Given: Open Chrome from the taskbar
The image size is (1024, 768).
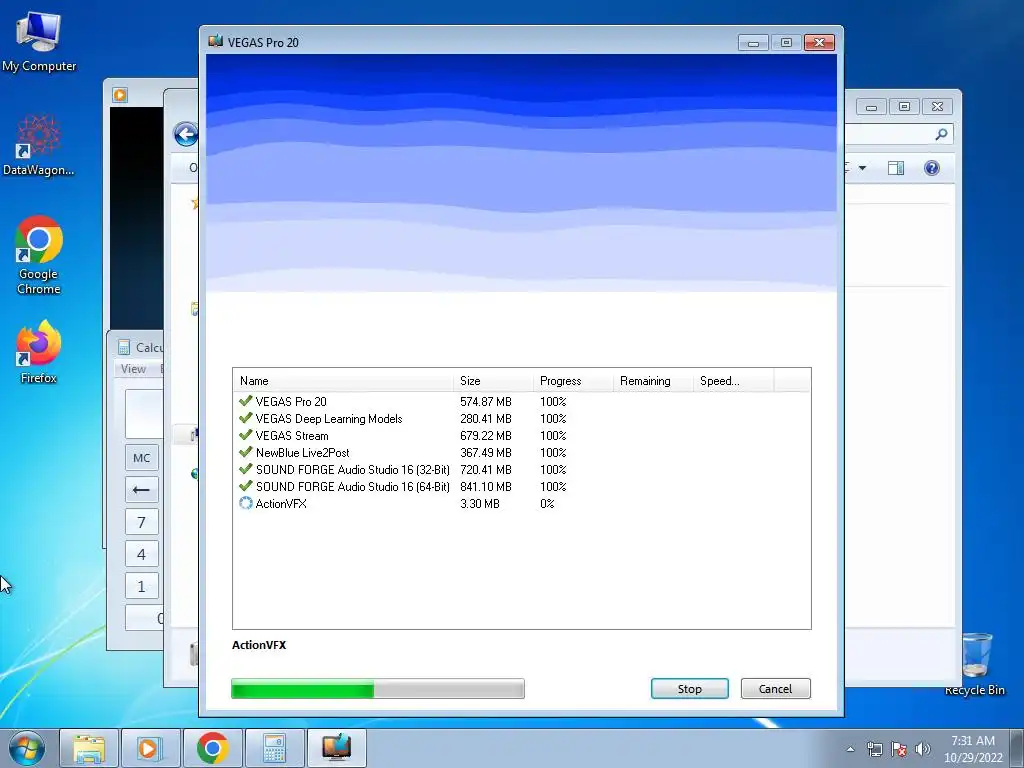Looking at the screenshot, I should [x=212, y=748].
